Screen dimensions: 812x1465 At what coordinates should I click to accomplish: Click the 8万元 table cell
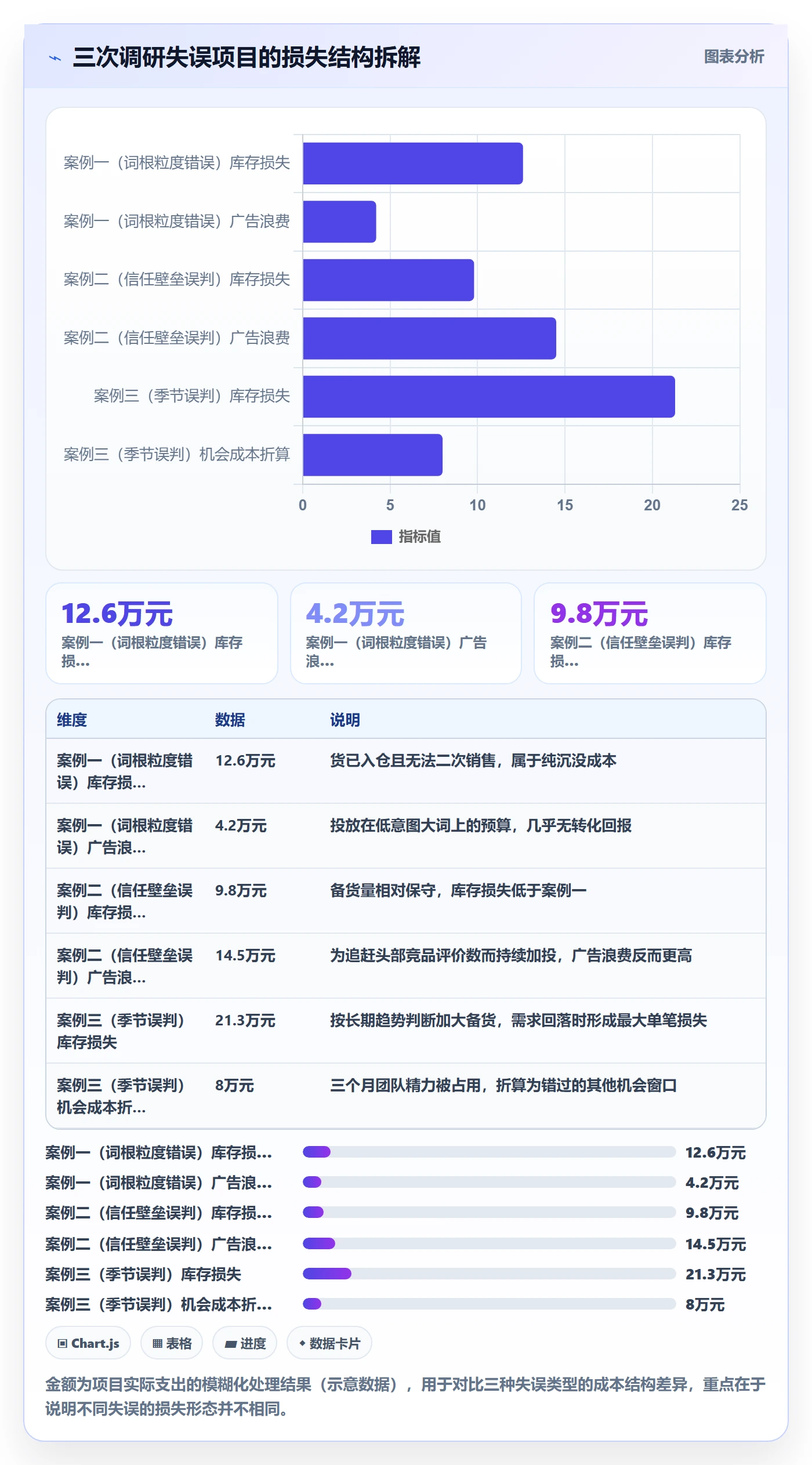coord(235,1085)
